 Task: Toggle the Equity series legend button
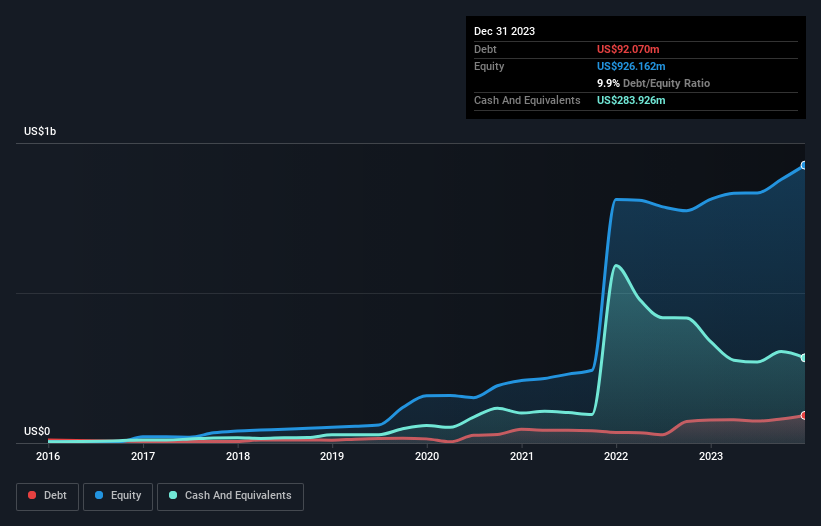point(118,496)
